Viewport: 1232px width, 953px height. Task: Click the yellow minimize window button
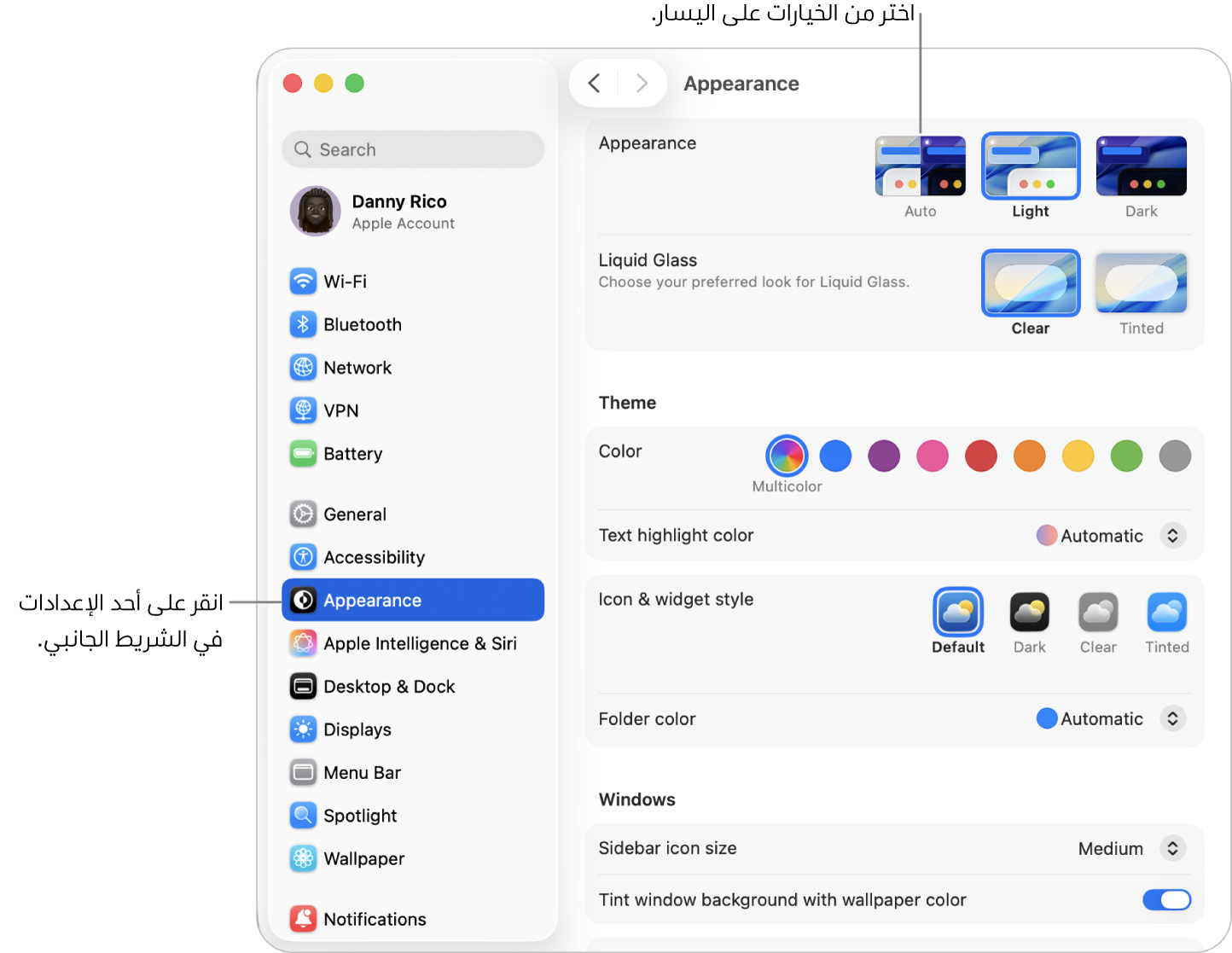click(323, 83)
